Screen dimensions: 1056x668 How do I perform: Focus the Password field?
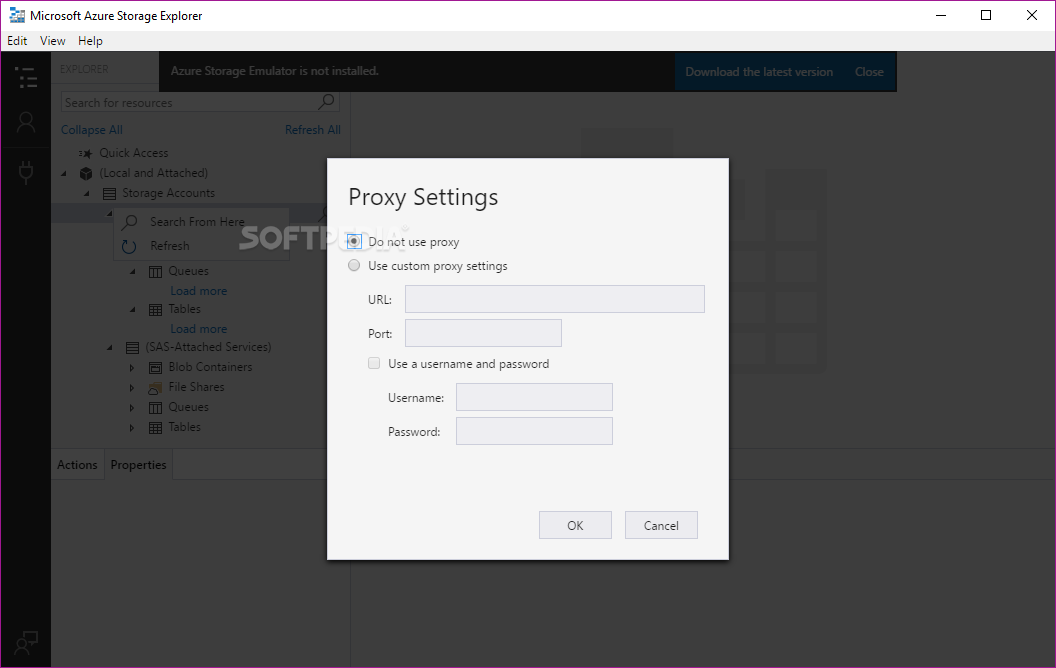tap(534, 431)
